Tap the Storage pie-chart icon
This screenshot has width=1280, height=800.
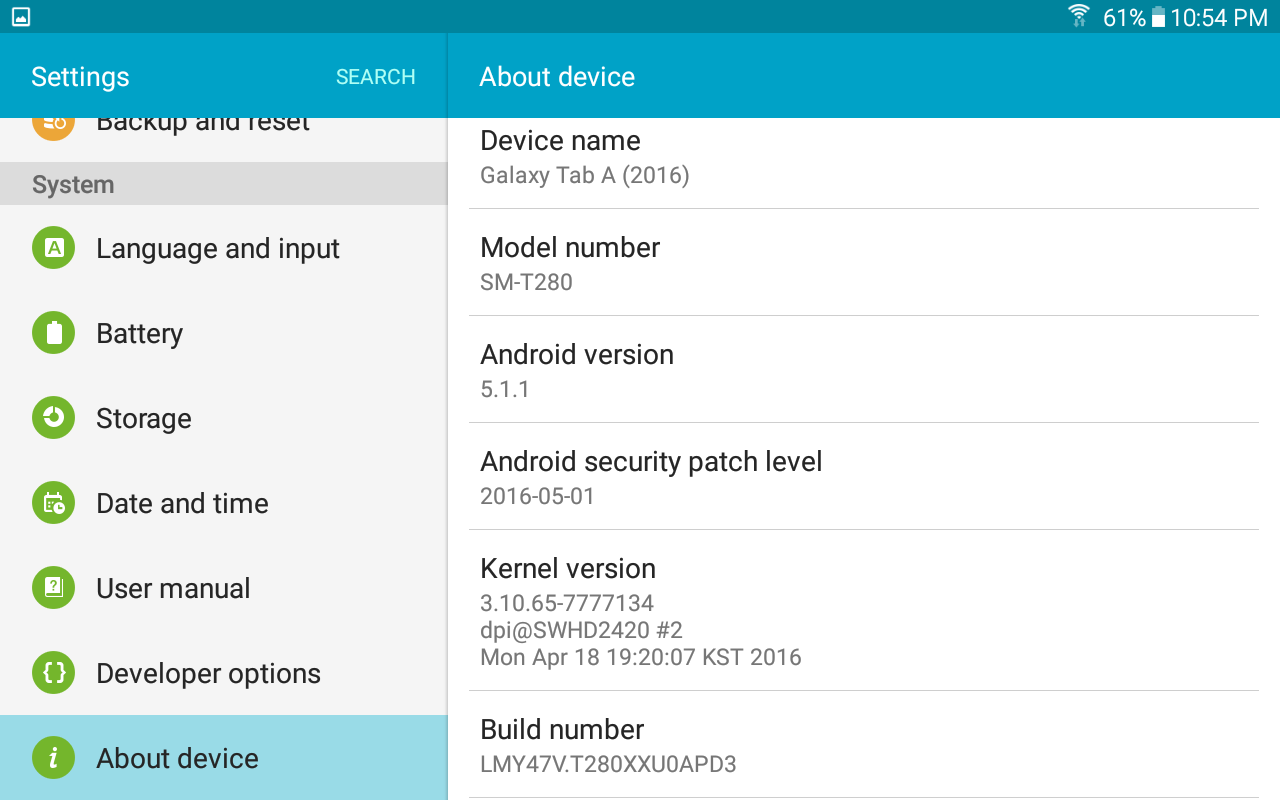pyautogui.click(x=54, y=418)
